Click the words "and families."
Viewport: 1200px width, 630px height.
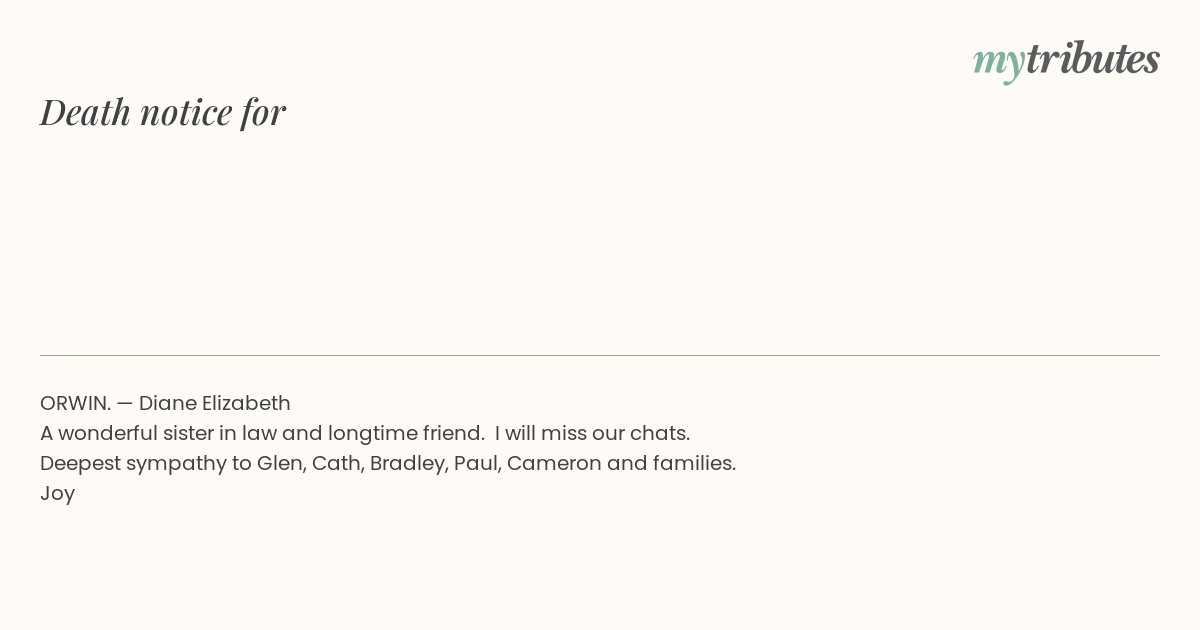coord(671,463)
